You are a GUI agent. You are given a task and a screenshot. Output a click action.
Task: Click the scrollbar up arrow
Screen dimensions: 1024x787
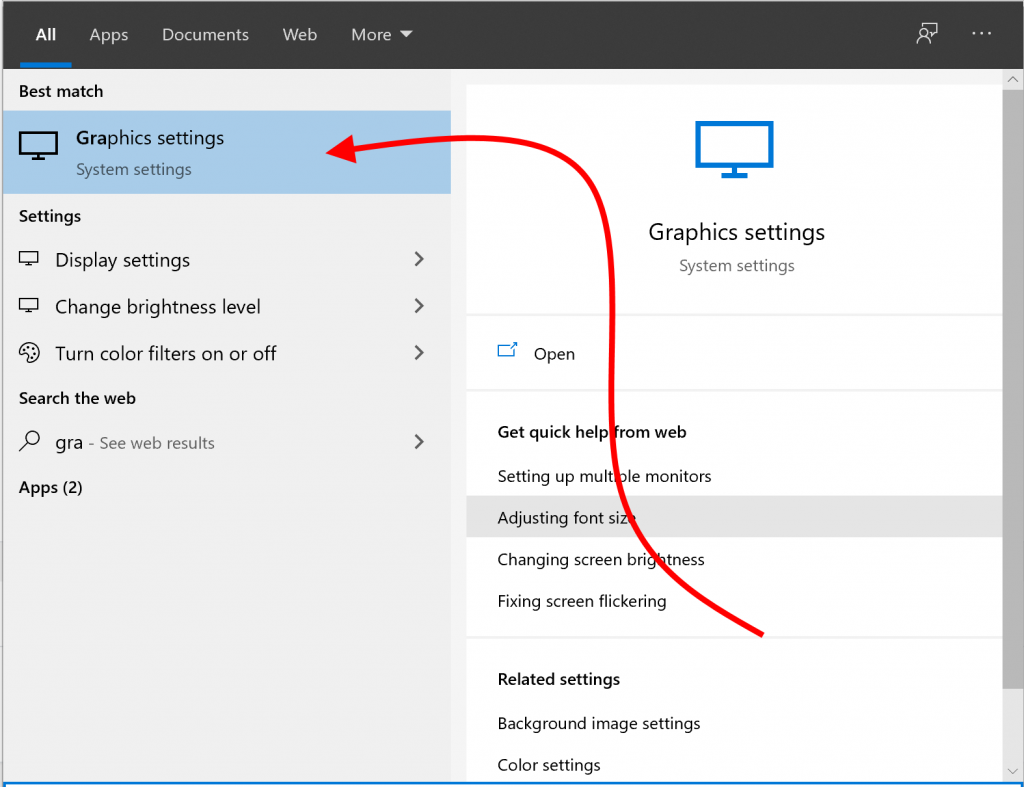[x=1013, y=80]
